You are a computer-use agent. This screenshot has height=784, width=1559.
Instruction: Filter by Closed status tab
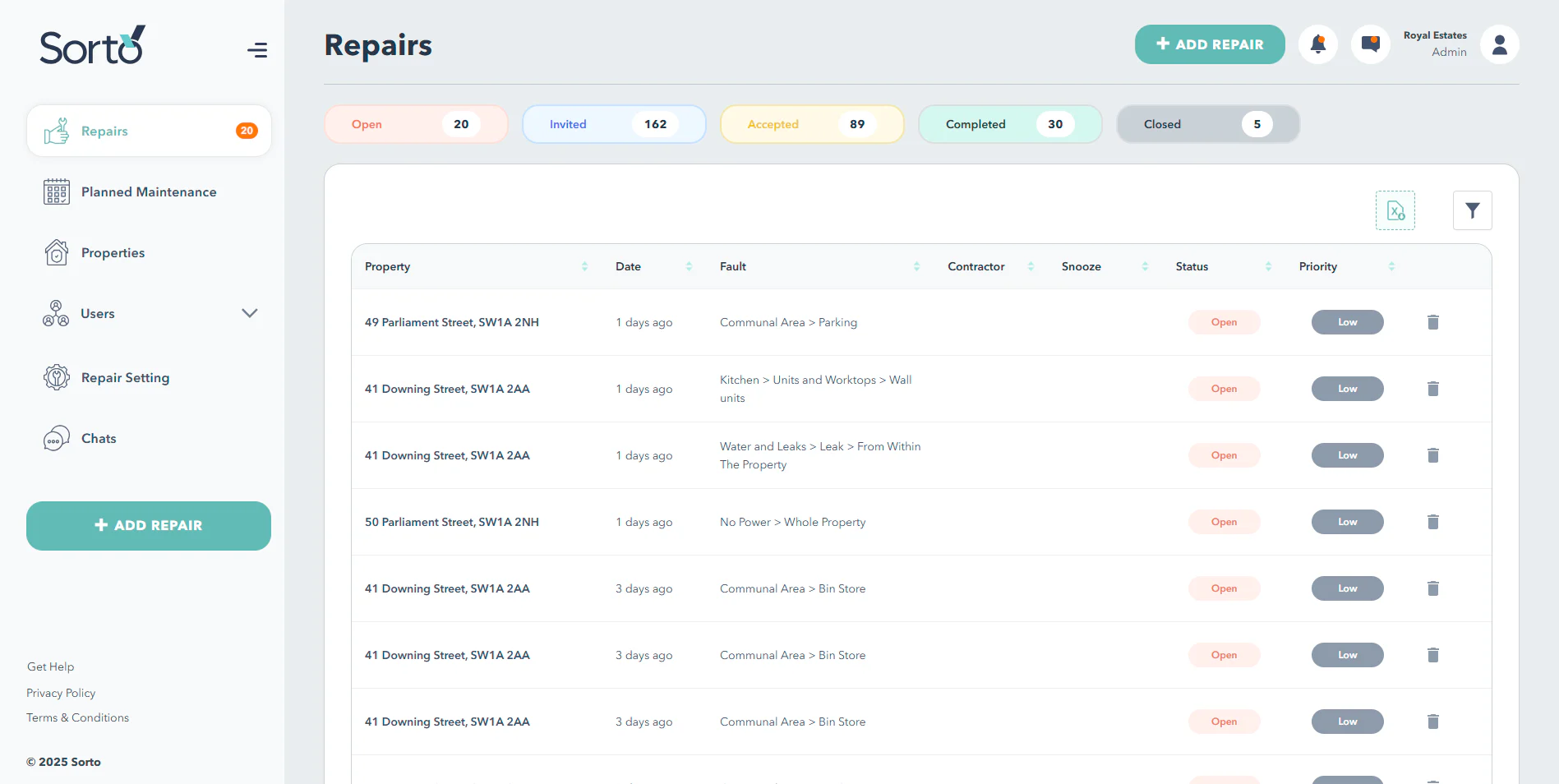tap(1208, 124)
